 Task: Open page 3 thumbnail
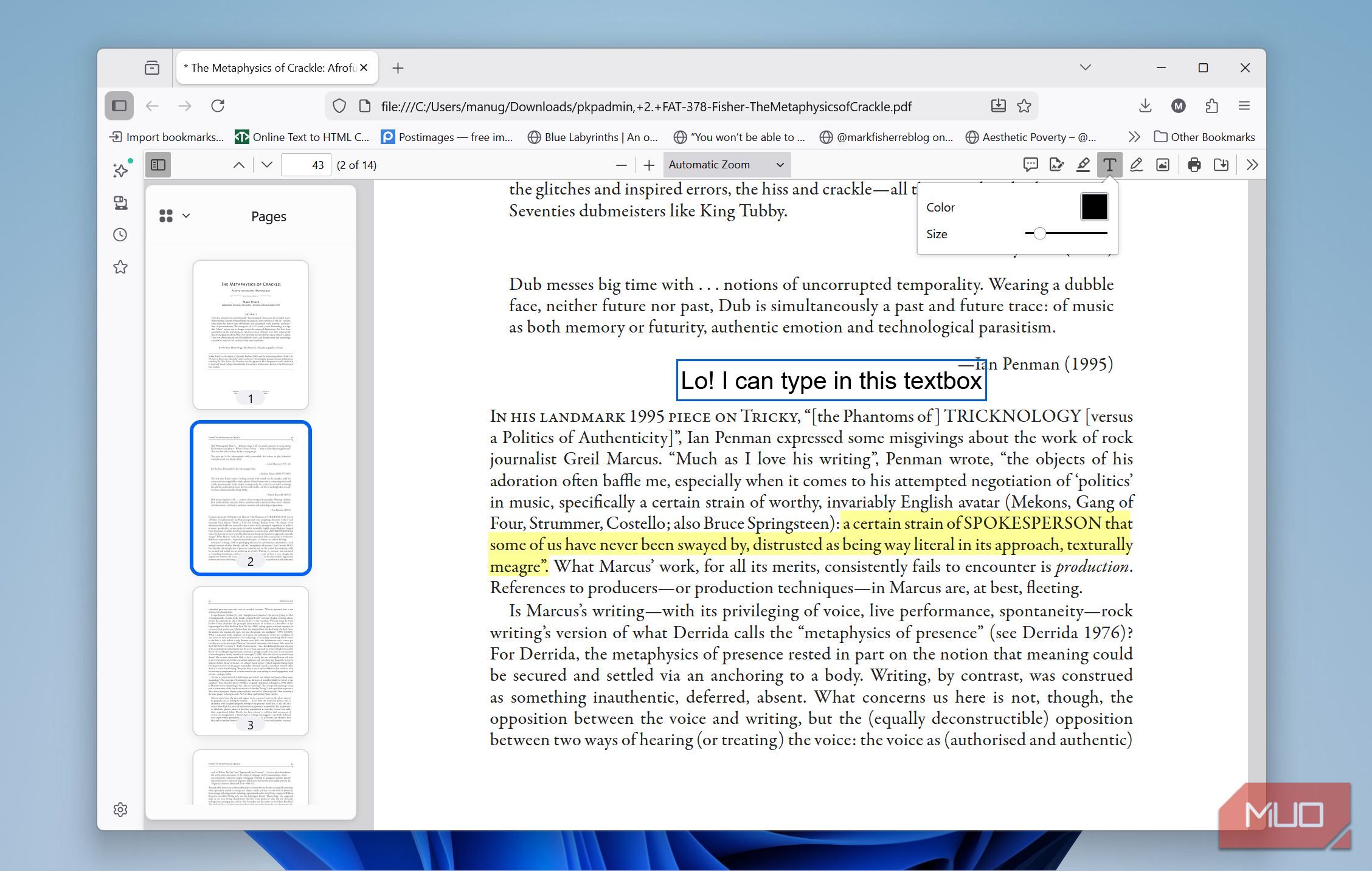click(x=251, y=661)
